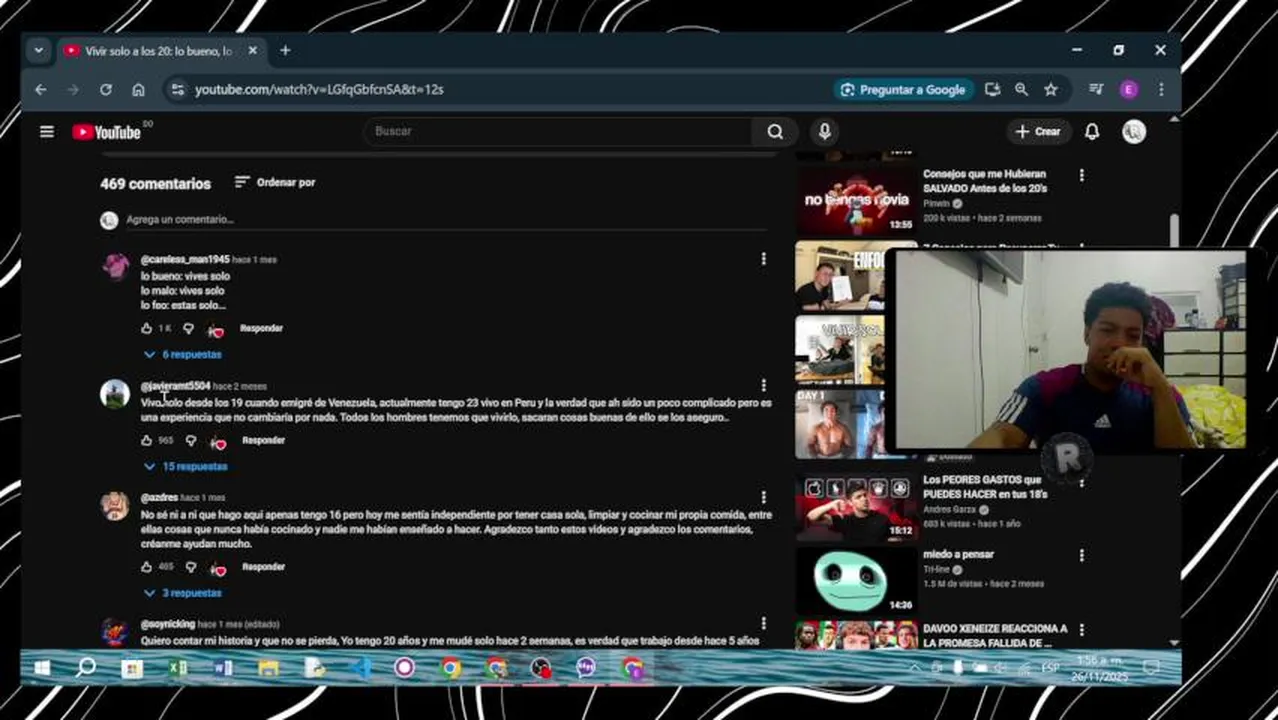
Task: Dislike the @javieramt5504 comment
Action: coord(191,440)
